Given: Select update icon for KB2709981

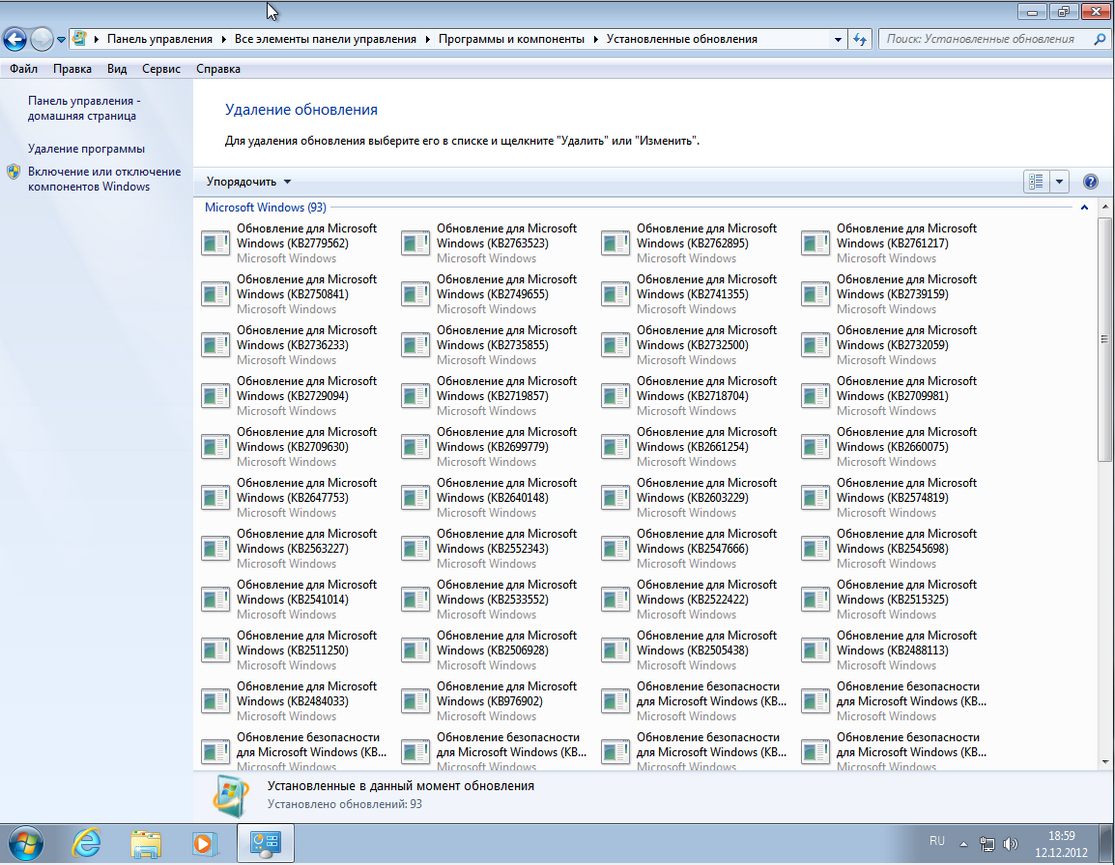Looking at the screenshot, I should point(815,396).
